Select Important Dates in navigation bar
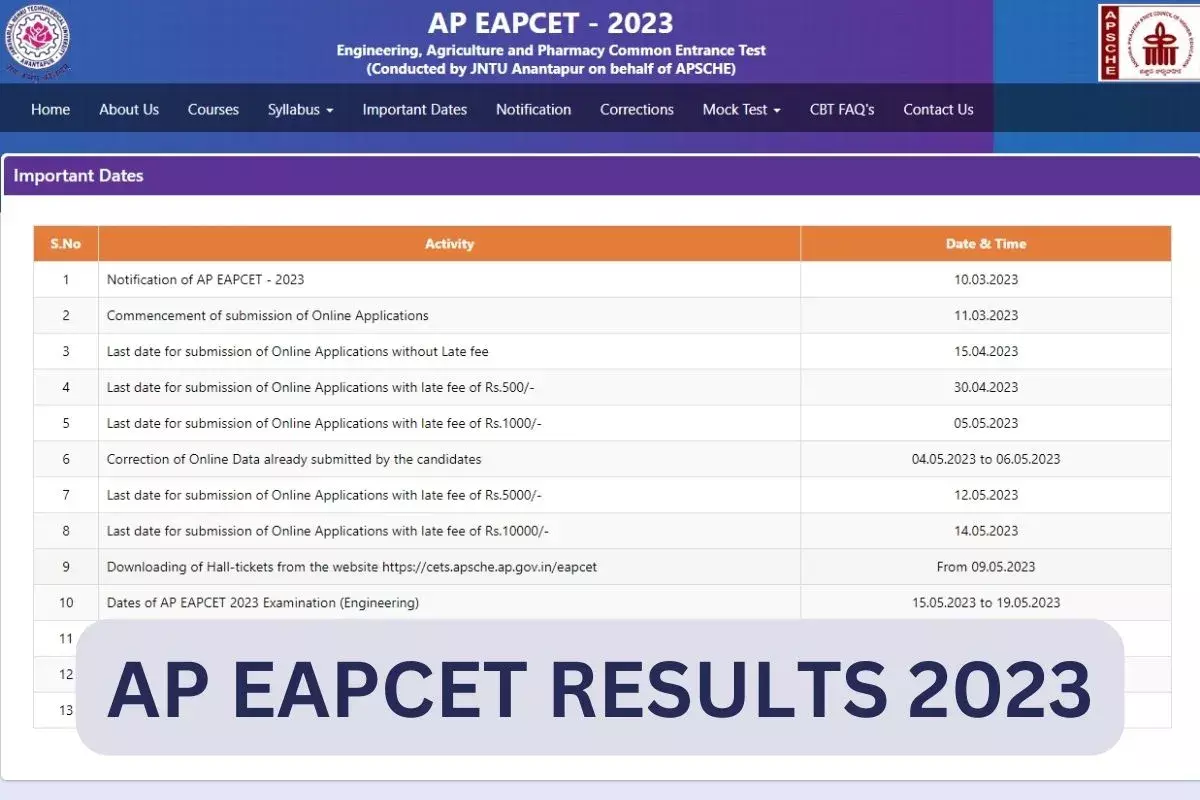 click(x=414, y=110)
